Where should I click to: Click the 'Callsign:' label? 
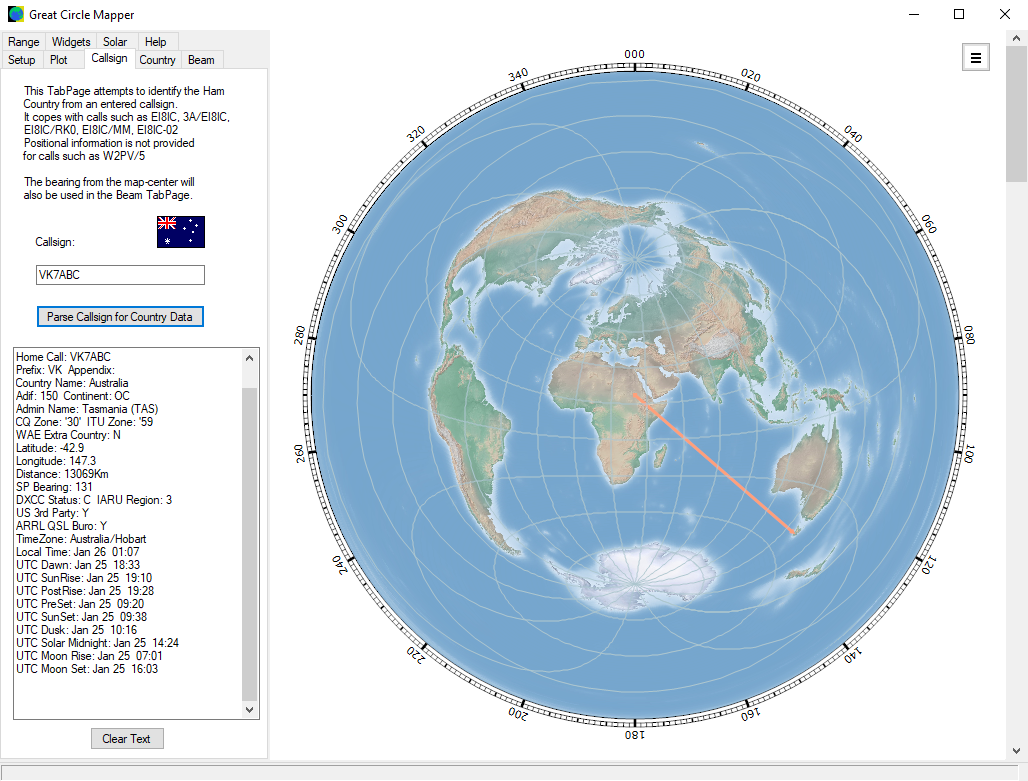point(55,242)
